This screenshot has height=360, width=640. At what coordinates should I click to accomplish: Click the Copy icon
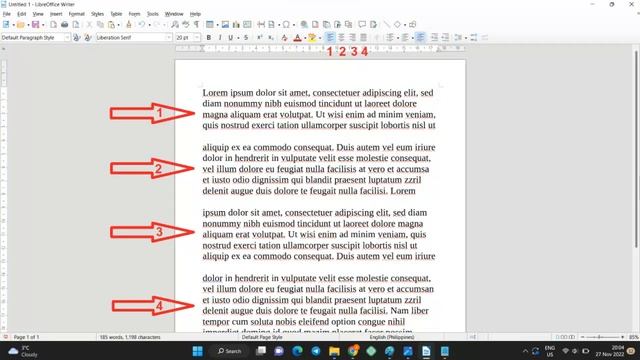(x=100, y=25)
